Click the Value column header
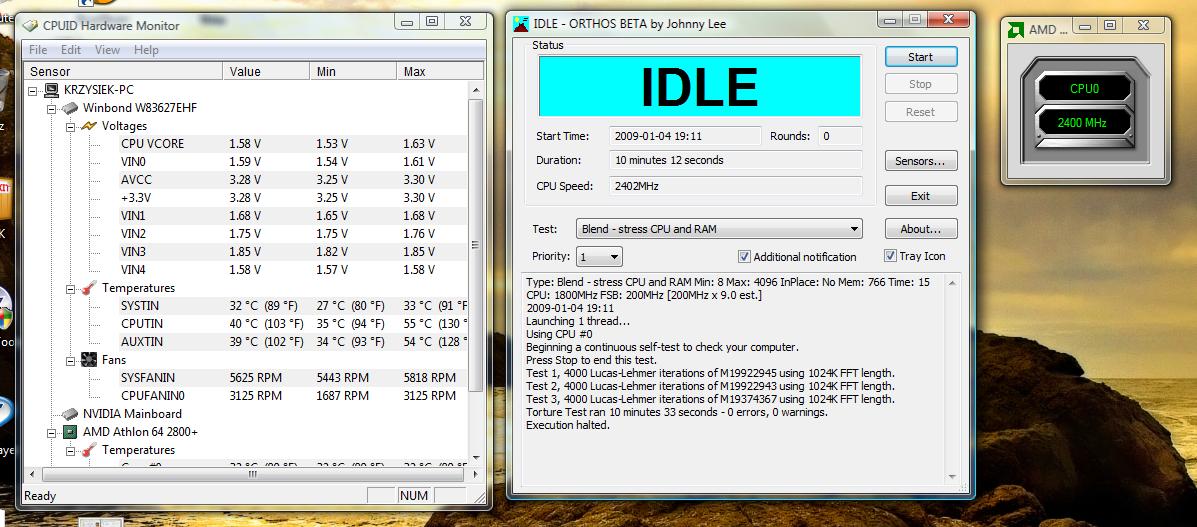This screenshot has height=527, width=1197. click(266, 71)
